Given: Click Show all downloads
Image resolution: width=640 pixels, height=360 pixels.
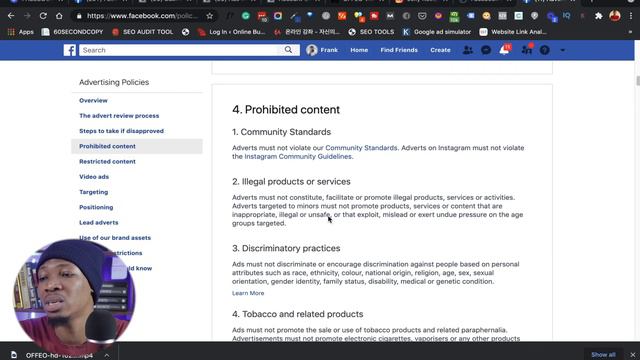Looking at the screenshot, I should (603, 354).
